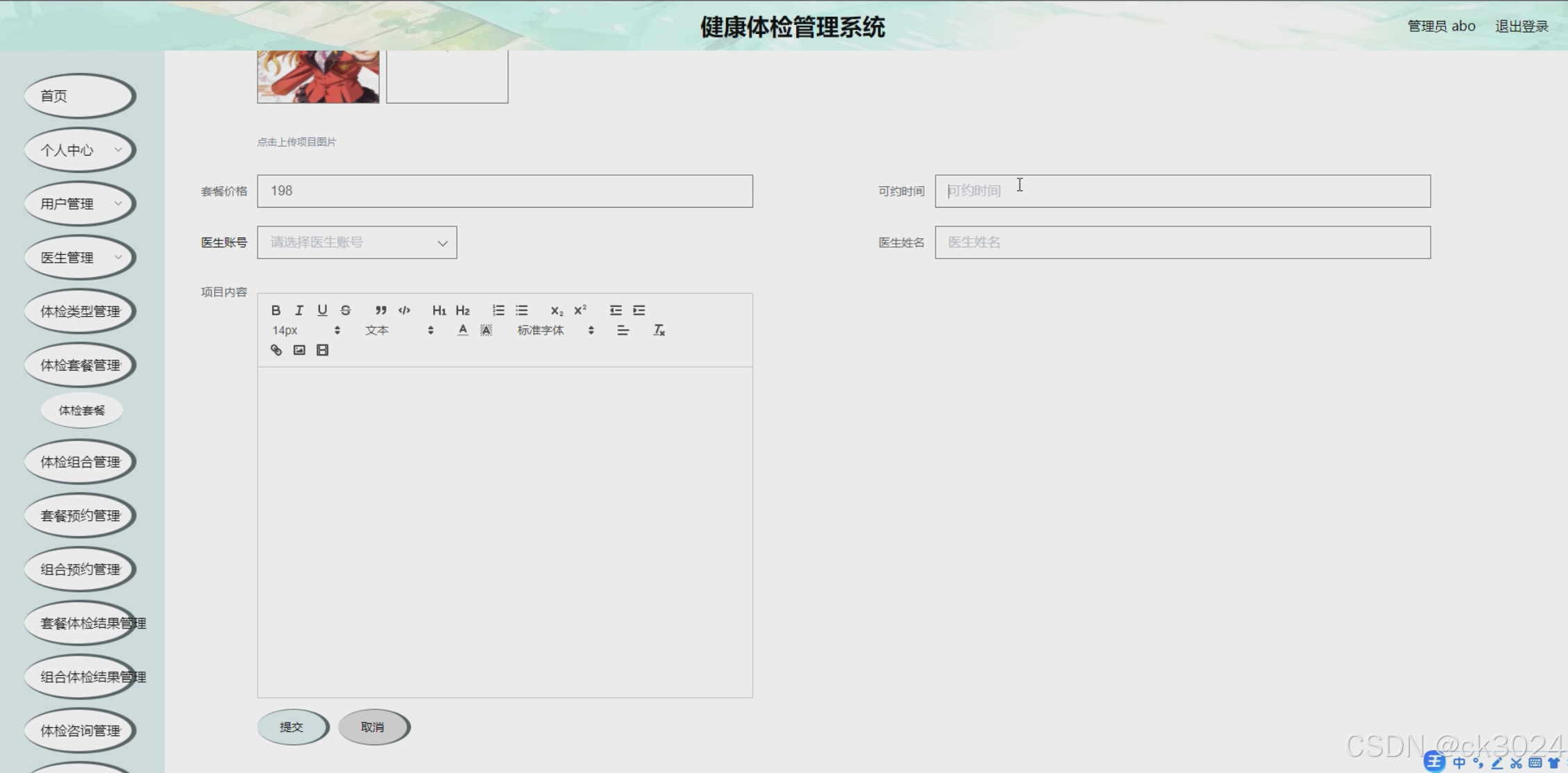Image resolution: width=1568 pixels, height=773 pixels.
Task: Apply superscript formatting
Action: [580, 310]
